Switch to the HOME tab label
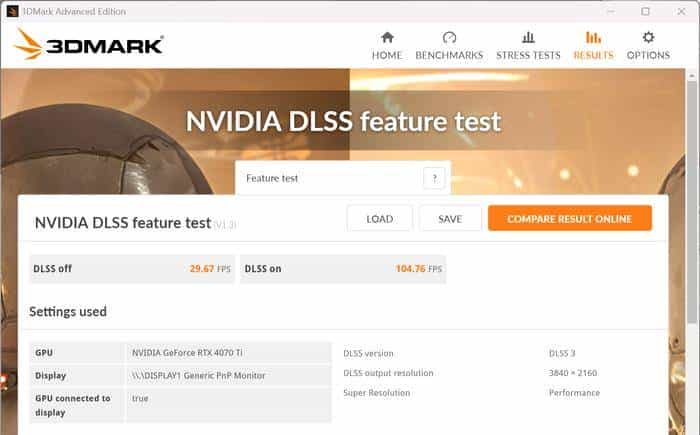Viewport: 700px width, 435px height. click(x=387, y=56)
